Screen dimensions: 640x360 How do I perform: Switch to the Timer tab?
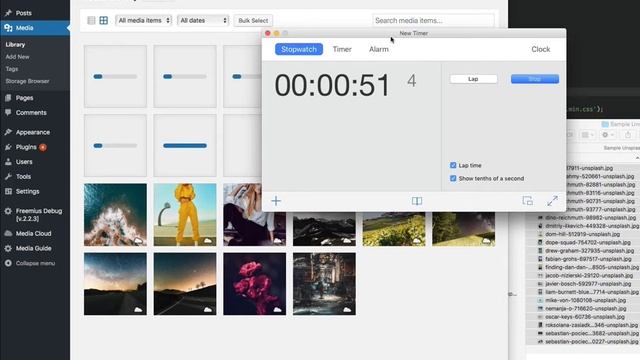coord(342,49)
